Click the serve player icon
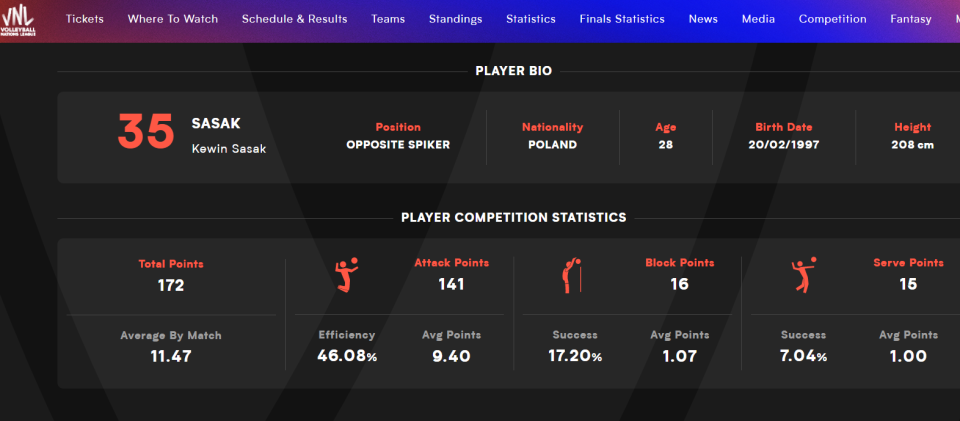Screen dimensions: 960x421 click(802, 275)
